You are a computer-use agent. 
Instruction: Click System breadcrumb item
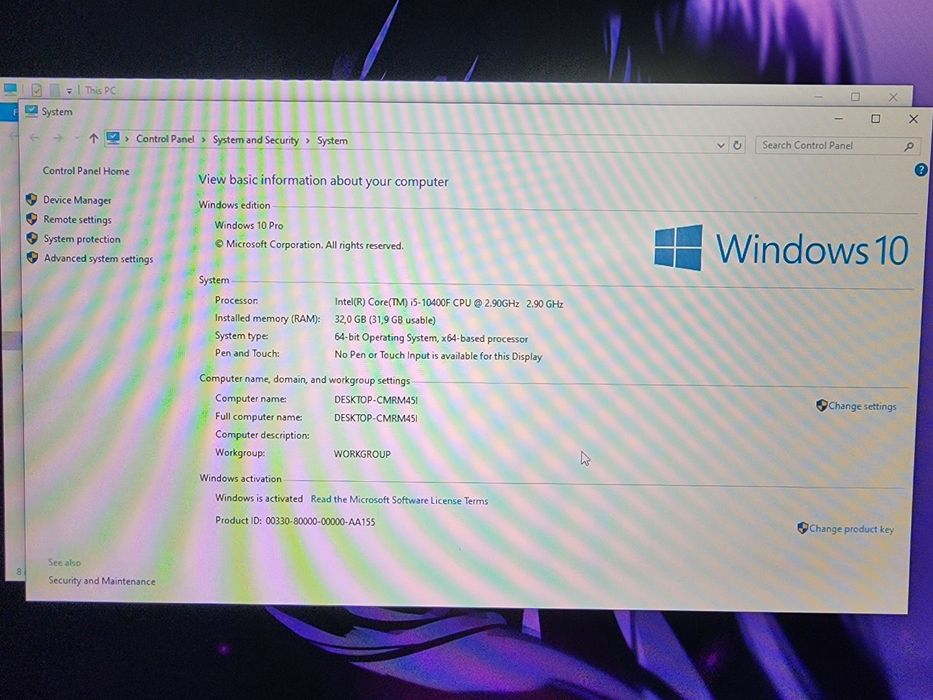click(x=332, y=140)
